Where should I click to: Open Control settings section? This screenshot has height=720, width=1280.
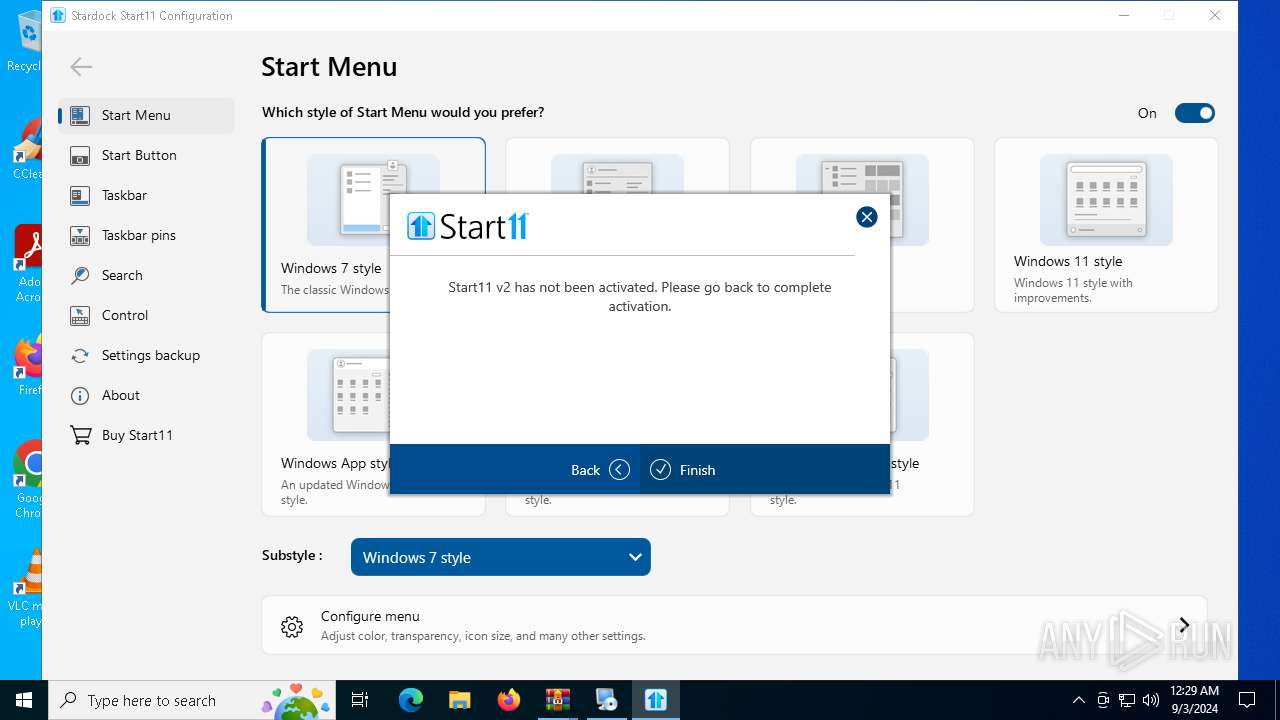tap(146, 315)
